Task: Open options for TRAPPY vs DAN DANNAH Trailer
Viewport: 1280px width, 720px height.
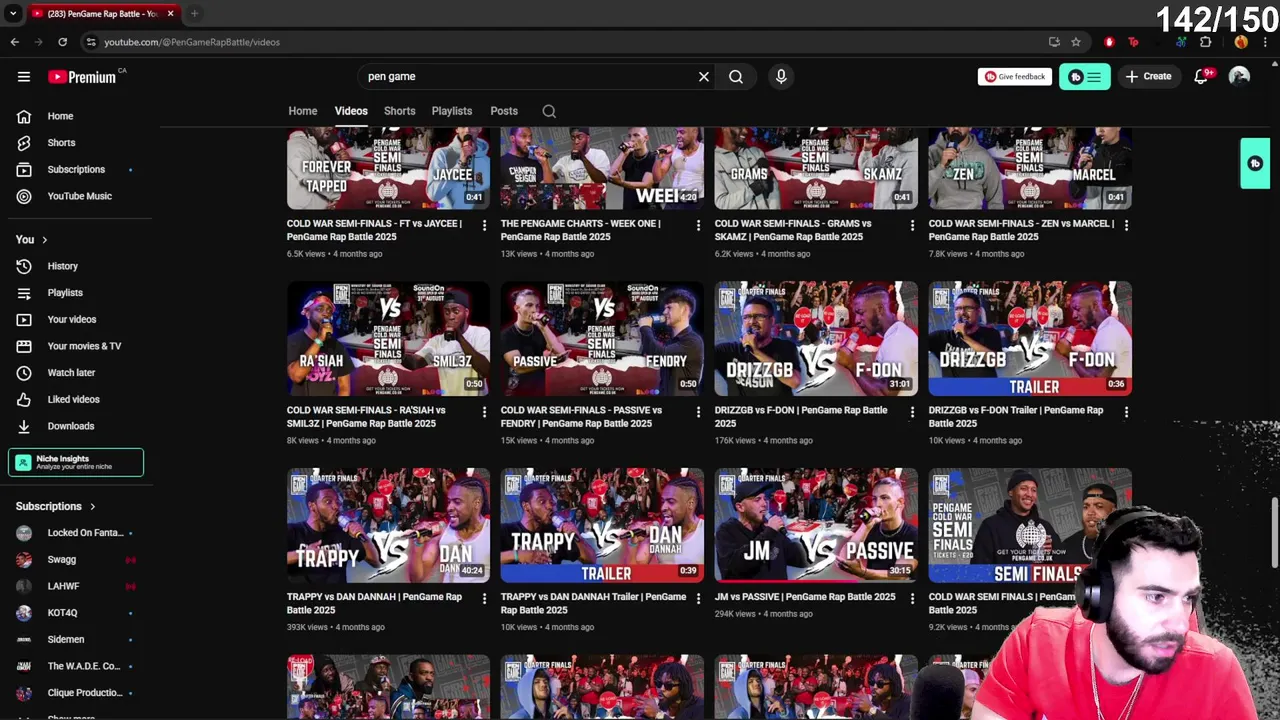Action: [x=698, y=599]
